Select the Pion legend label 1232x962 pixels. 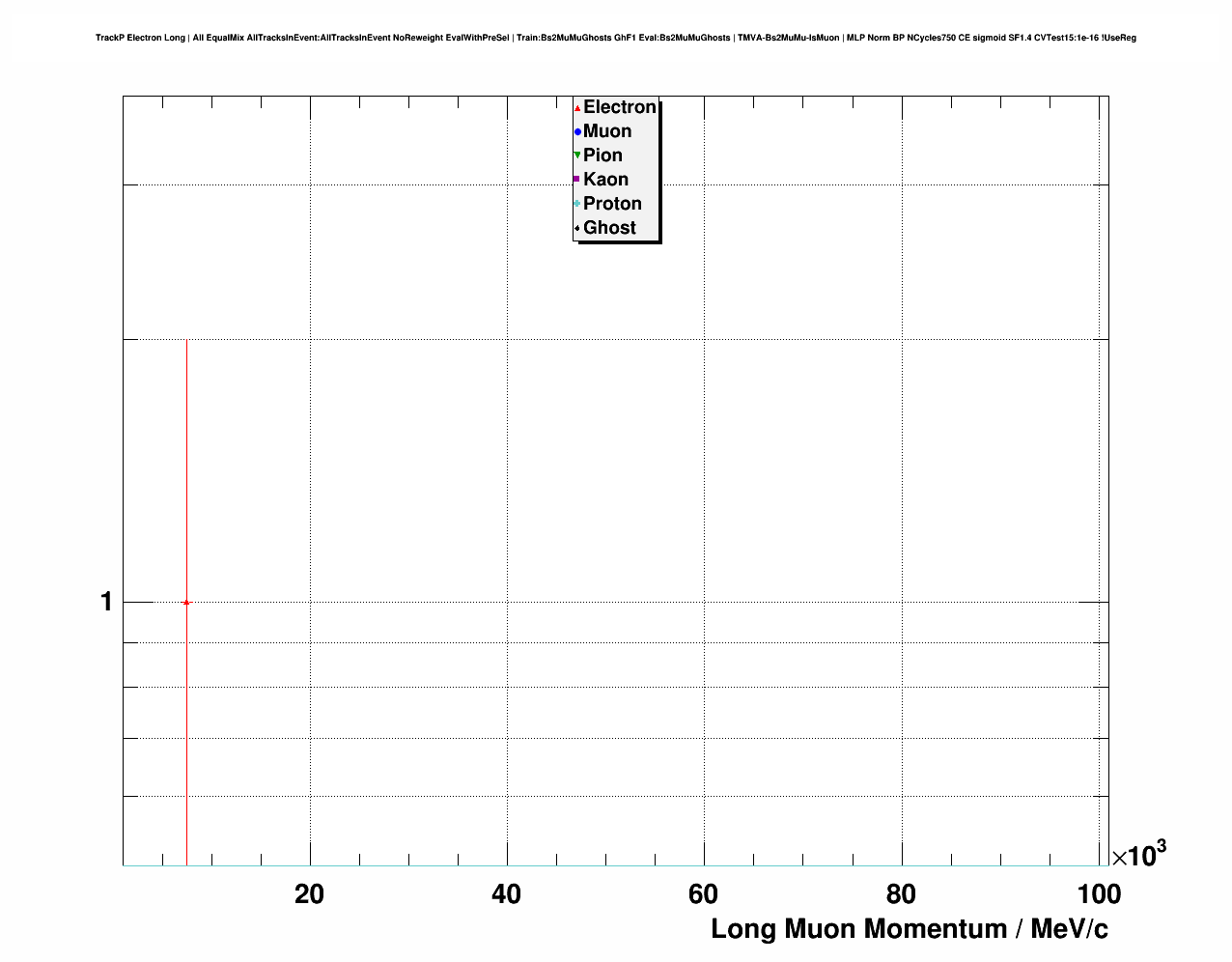(602, 156)
